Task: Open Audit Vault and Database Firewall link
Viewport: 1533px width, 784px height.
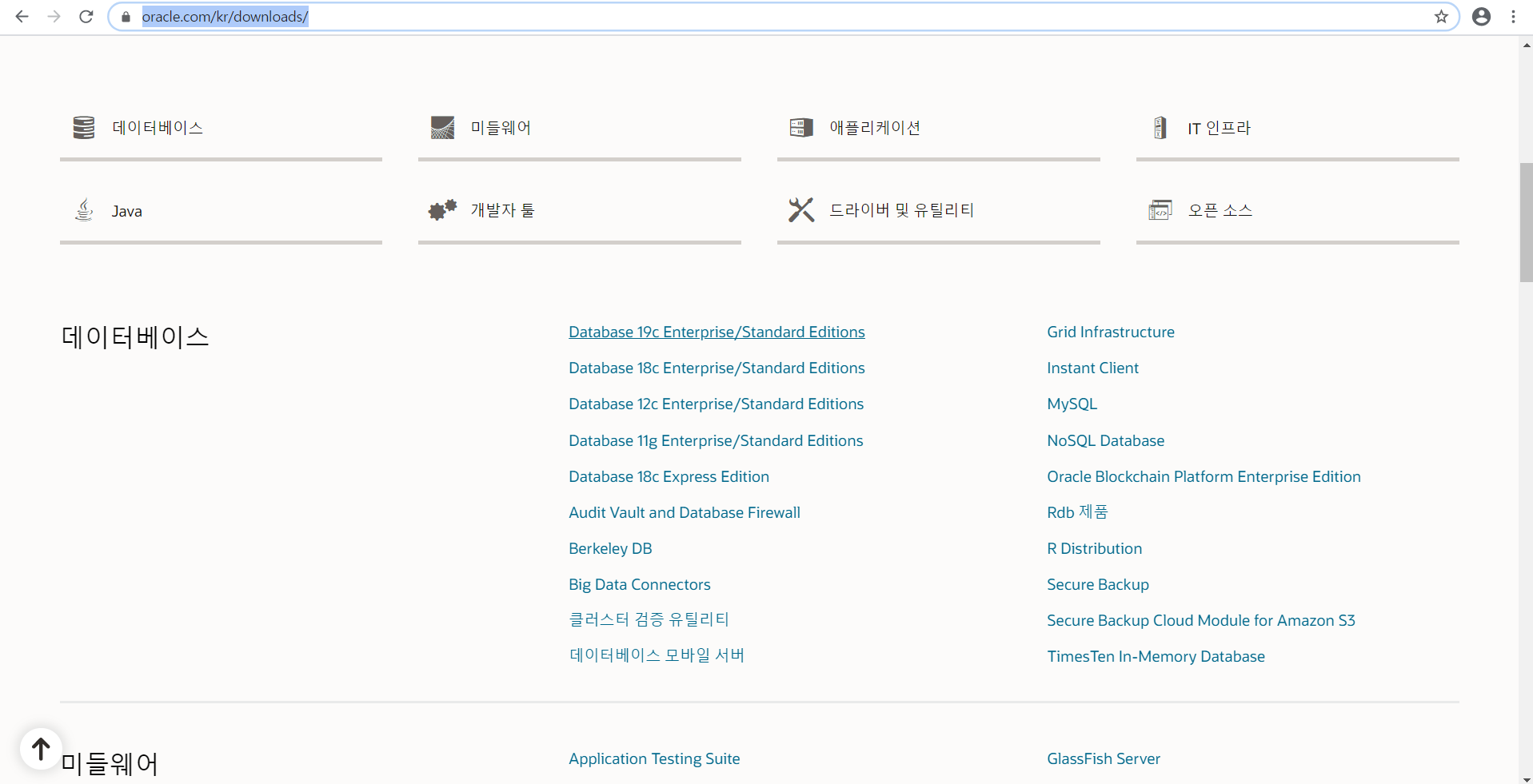Action: pyautogui.click(x=684, y=512)
